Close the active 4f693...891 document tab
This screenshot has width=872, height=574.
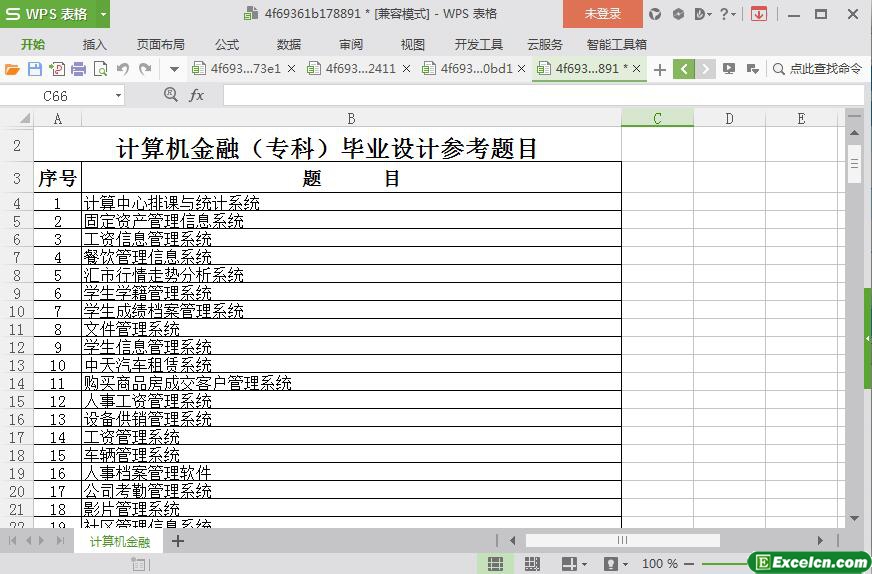click(x=637, y=68)
